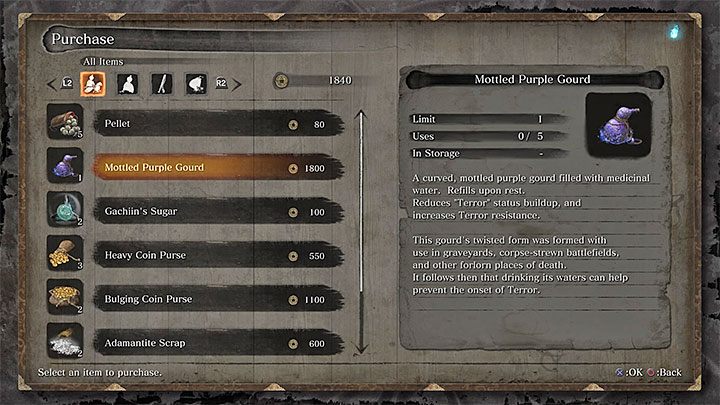The width and height of the screenshot is (720, 405).
Task: Open the stick-shaped category tab
Action: pyautogui.click(x=159, y=81)
